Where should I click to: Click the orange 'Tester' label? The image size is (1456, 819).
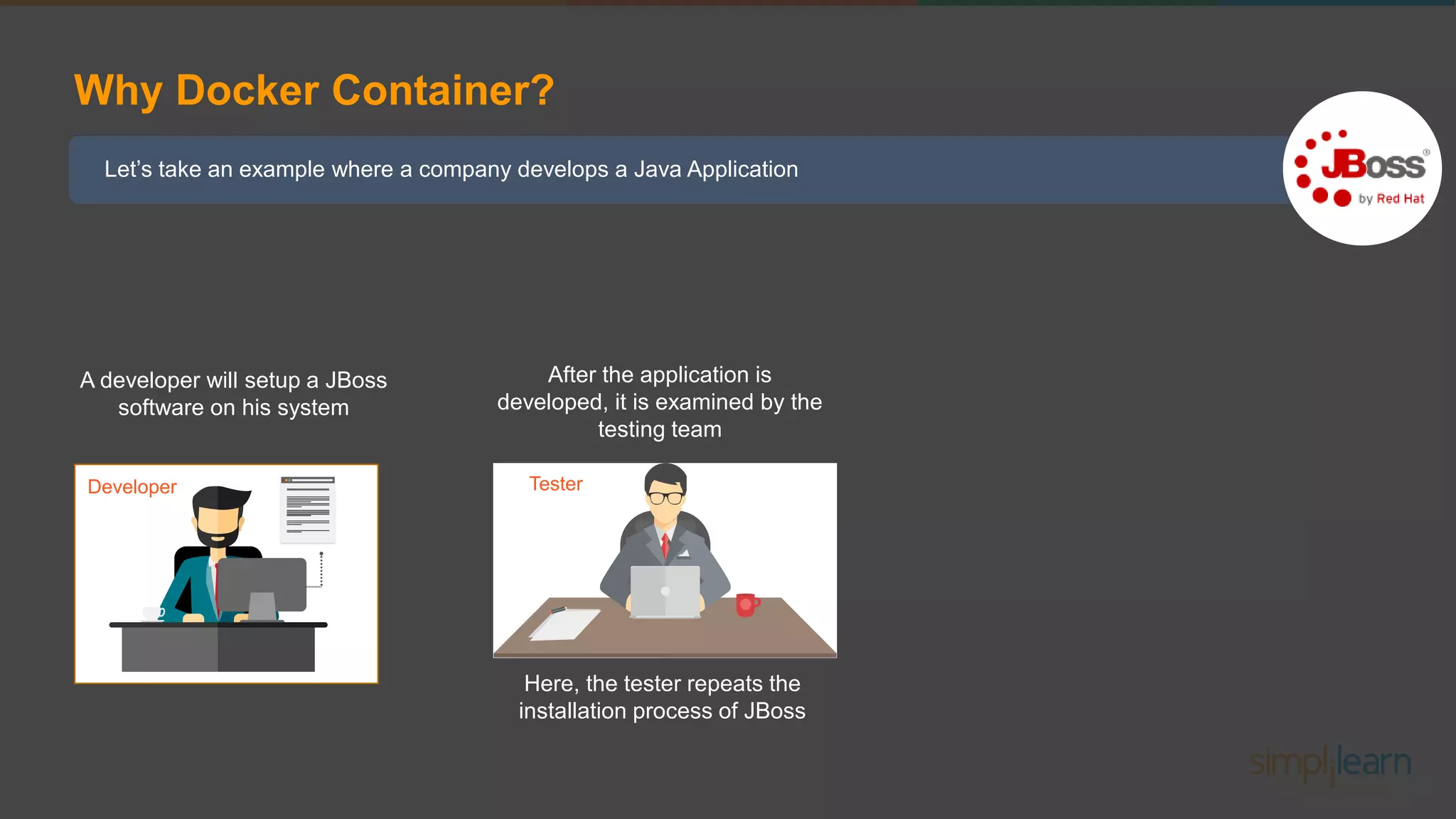555,484
